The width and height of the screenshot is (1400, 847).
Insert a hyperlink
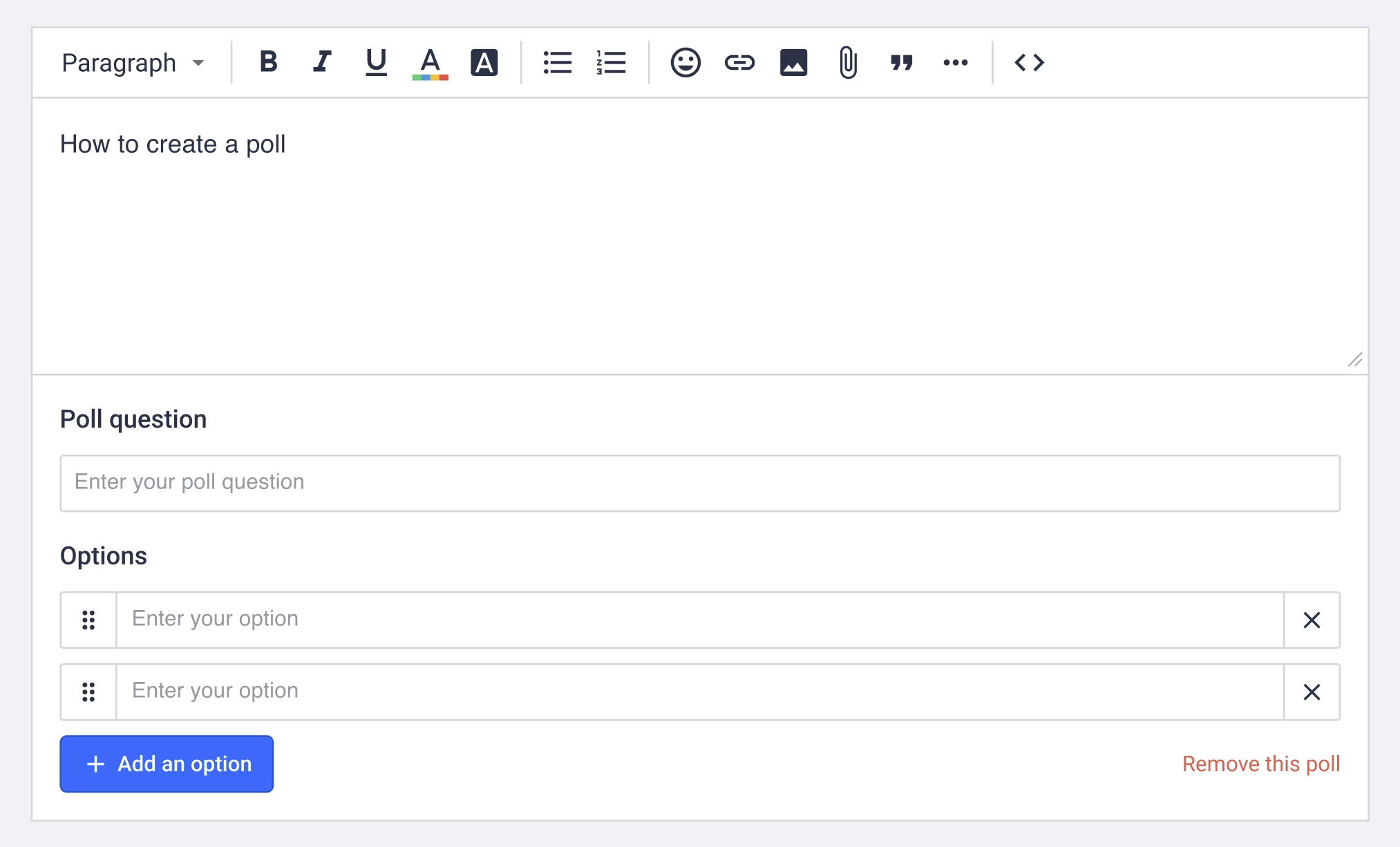739,62
